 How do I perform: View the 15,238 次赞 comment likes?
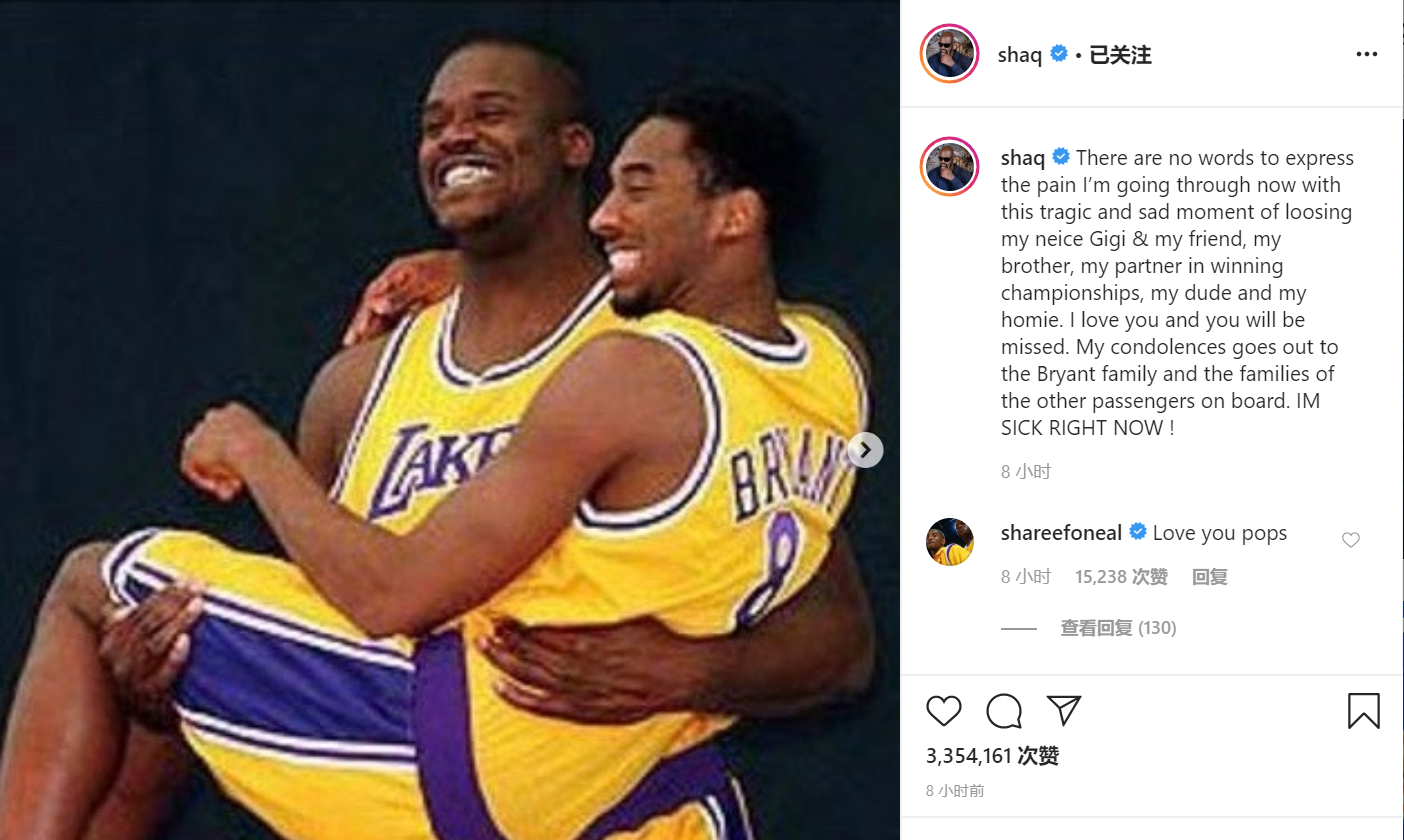pyautogui.click(x=1121, y=577)
